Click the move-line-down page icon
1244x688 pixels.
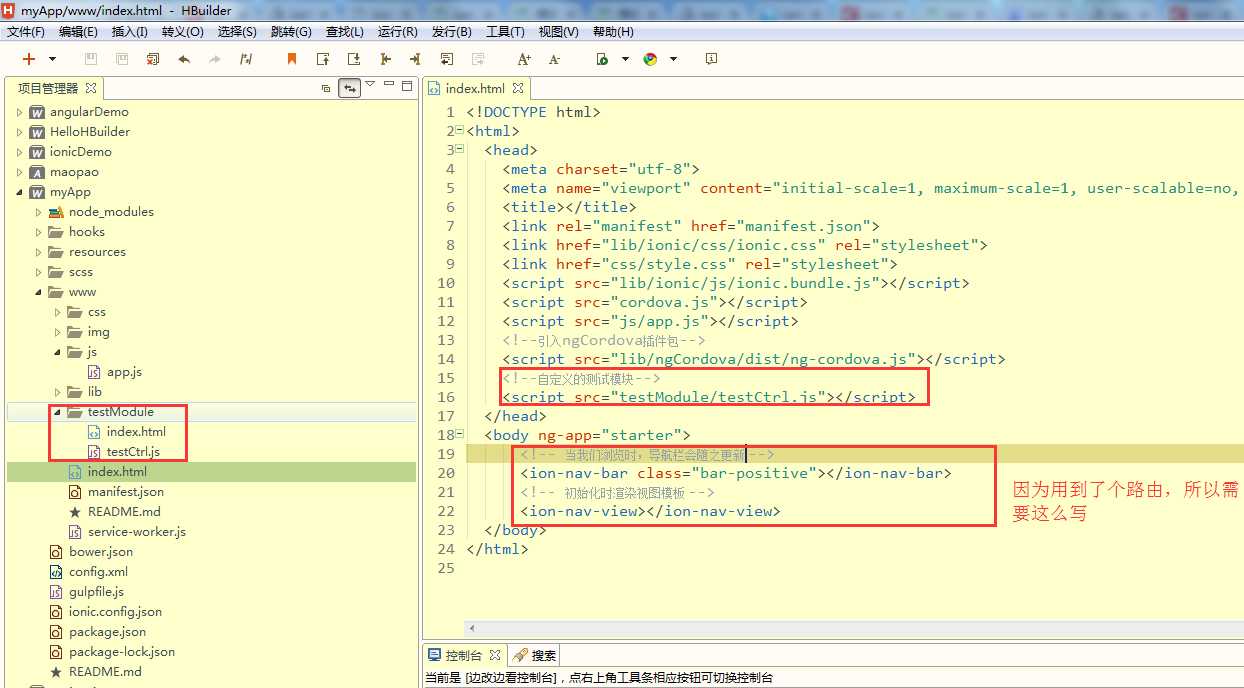[x=354, y=59]
